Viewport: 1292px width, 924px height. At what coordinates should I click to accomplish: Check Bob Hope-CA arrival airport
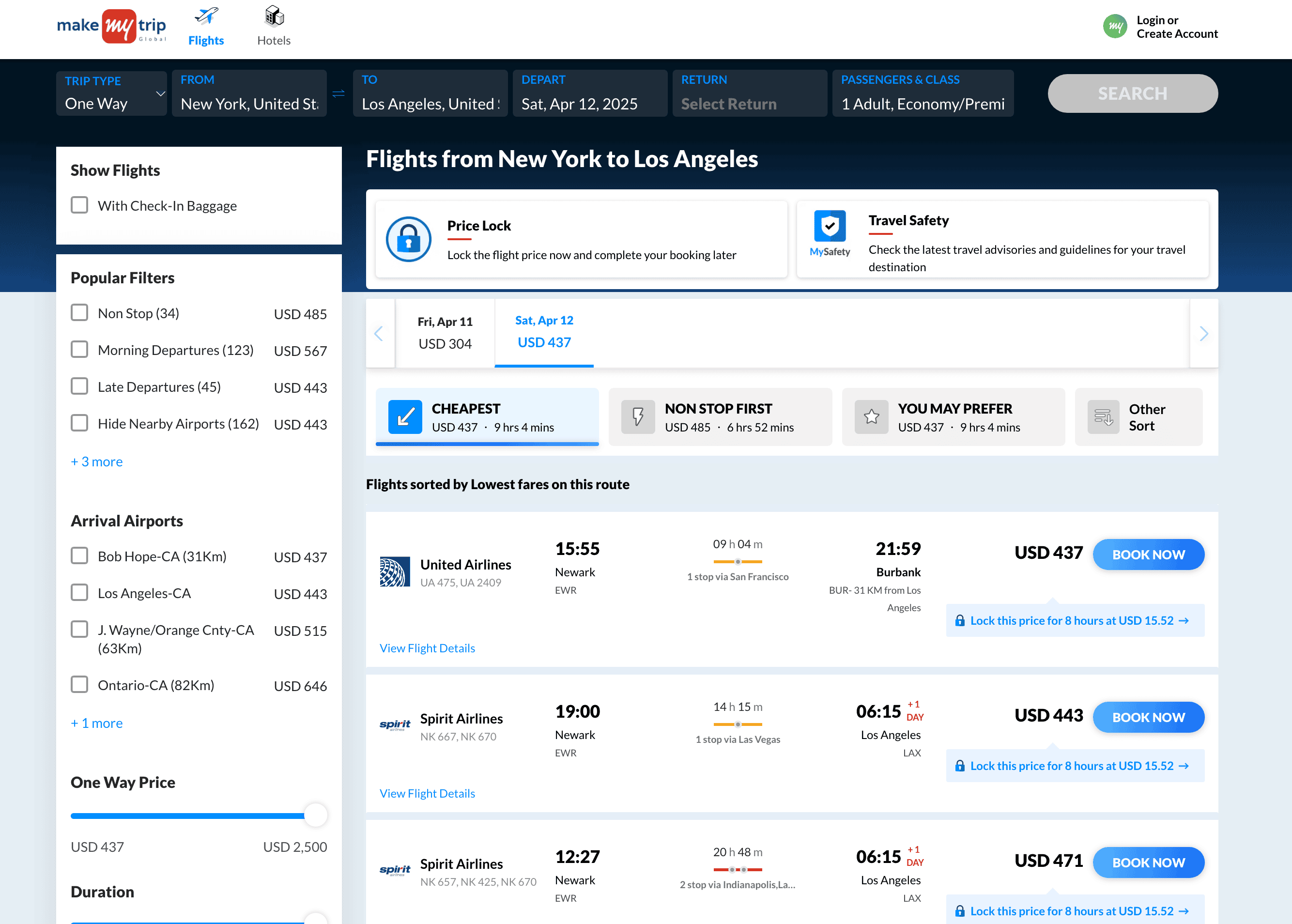coord(79,556)
